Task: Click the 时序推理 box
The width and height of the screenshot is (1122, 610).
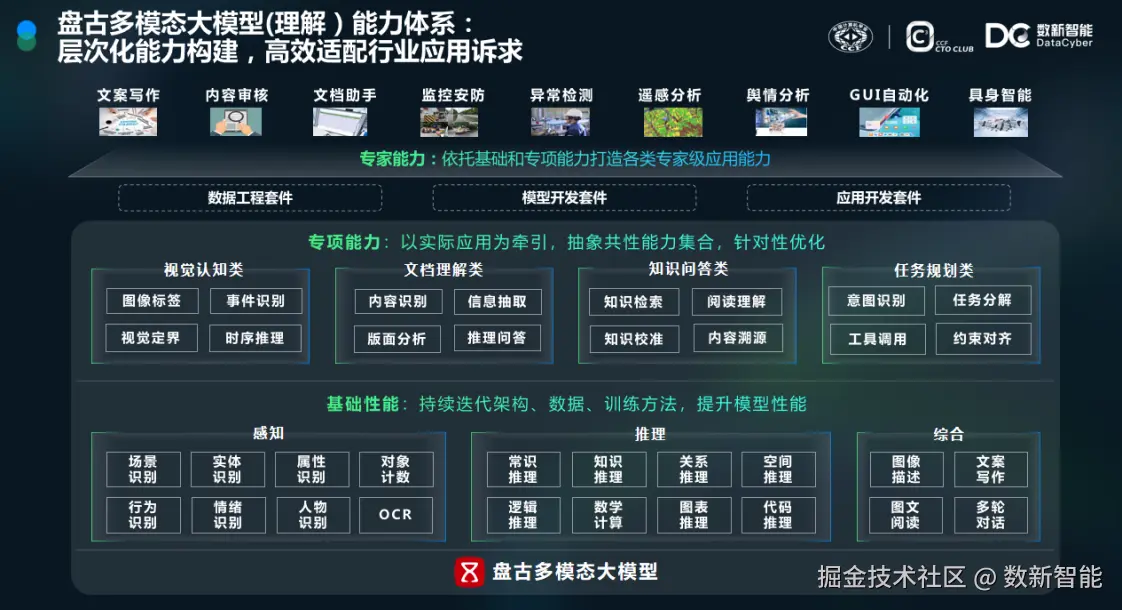Action: point(255,338)
